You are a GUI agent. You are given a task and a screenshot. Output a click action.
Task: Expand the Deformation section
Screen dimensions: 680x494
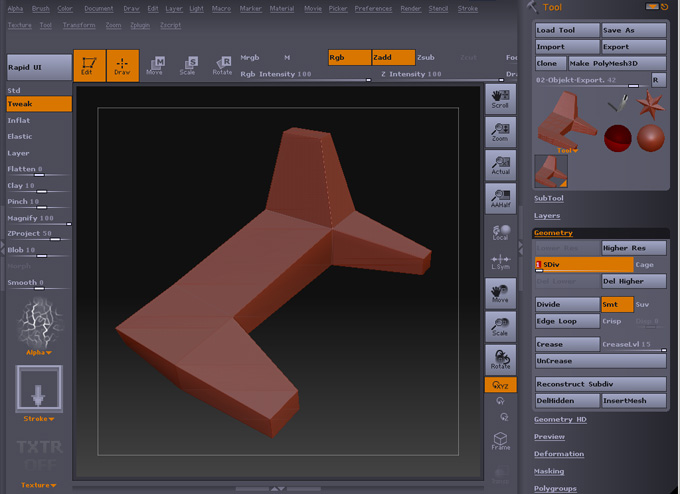pos(558,453)
